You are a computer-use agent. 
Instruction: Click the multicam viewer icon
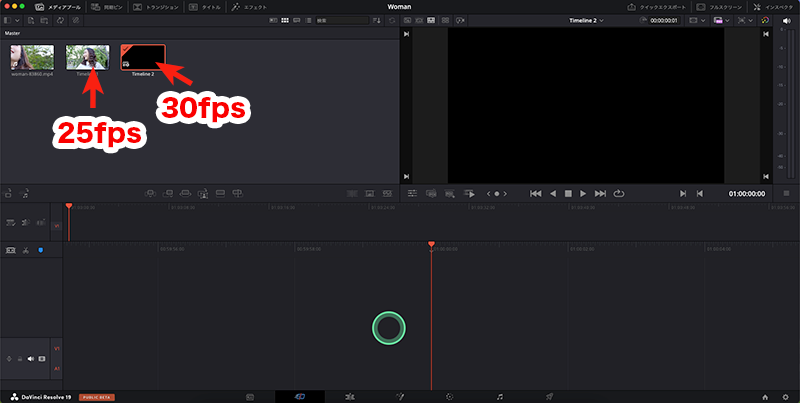(445, 20)
